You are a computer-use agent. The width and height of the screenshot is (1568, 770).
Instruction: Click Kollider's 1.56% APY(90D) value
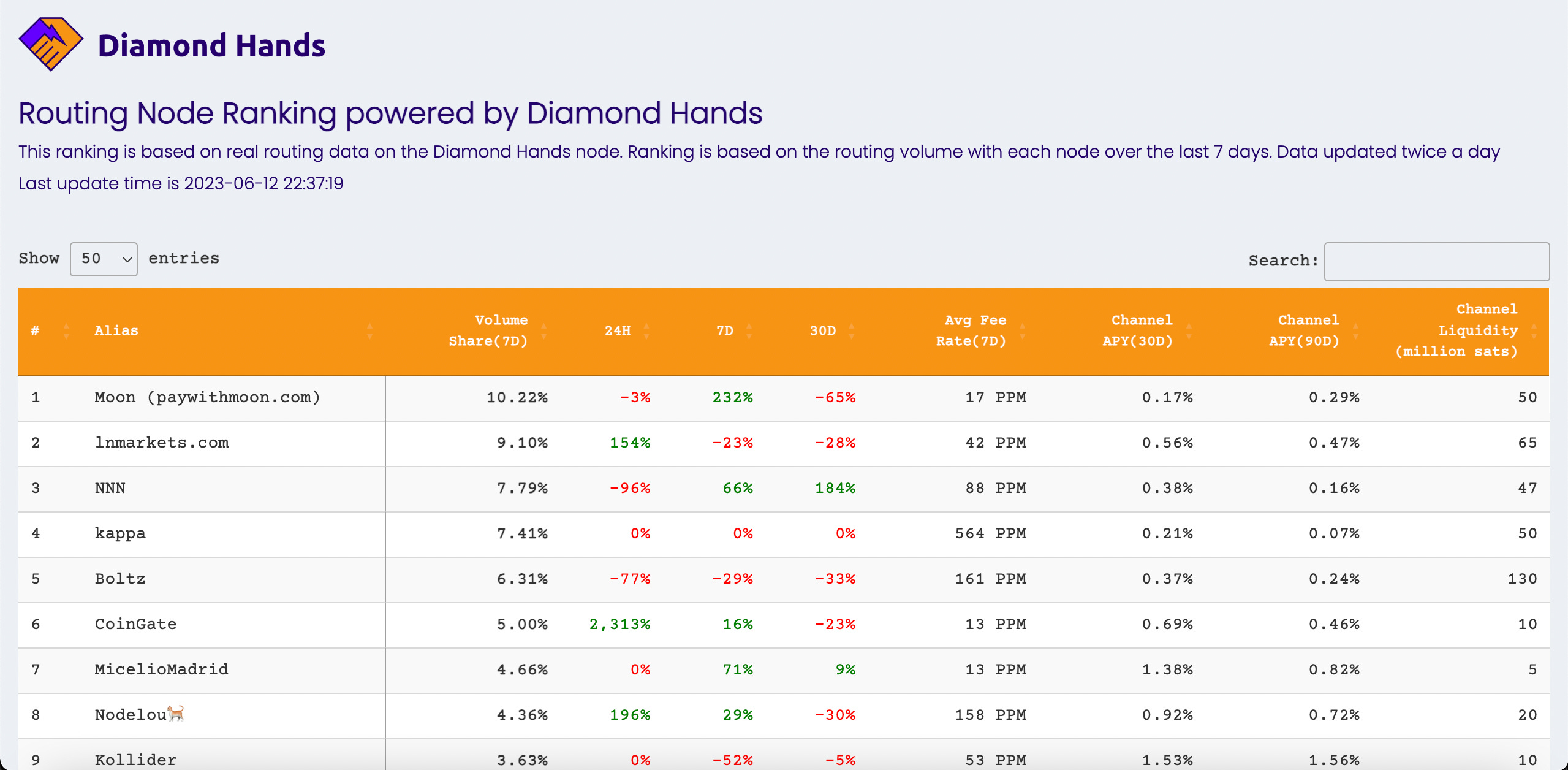(1334, 761)
